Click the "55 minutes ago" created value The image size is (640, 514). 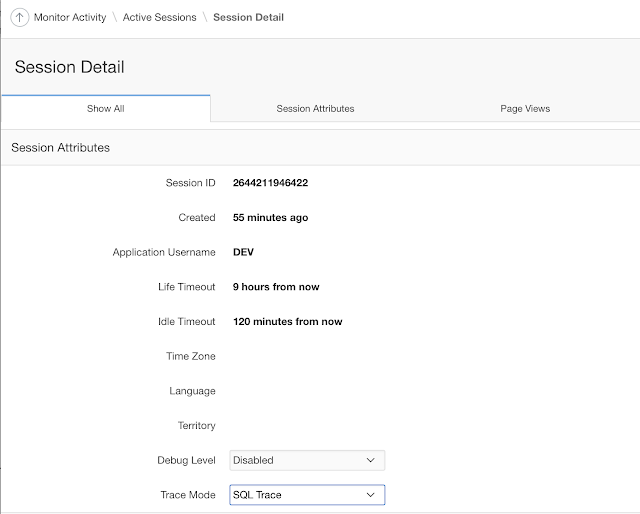click(x=270, y=217)
